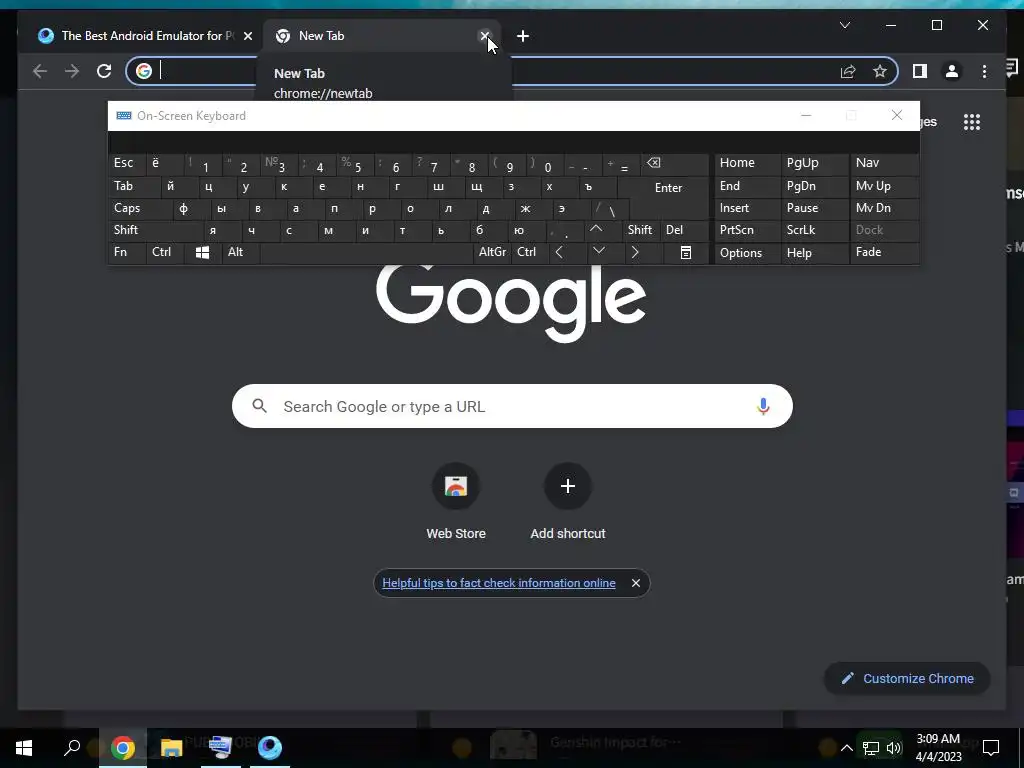Viewport: 1024px width, 768px height.
Task: Bookmark this tab with the star icon
Action: [x=880, y=71]
